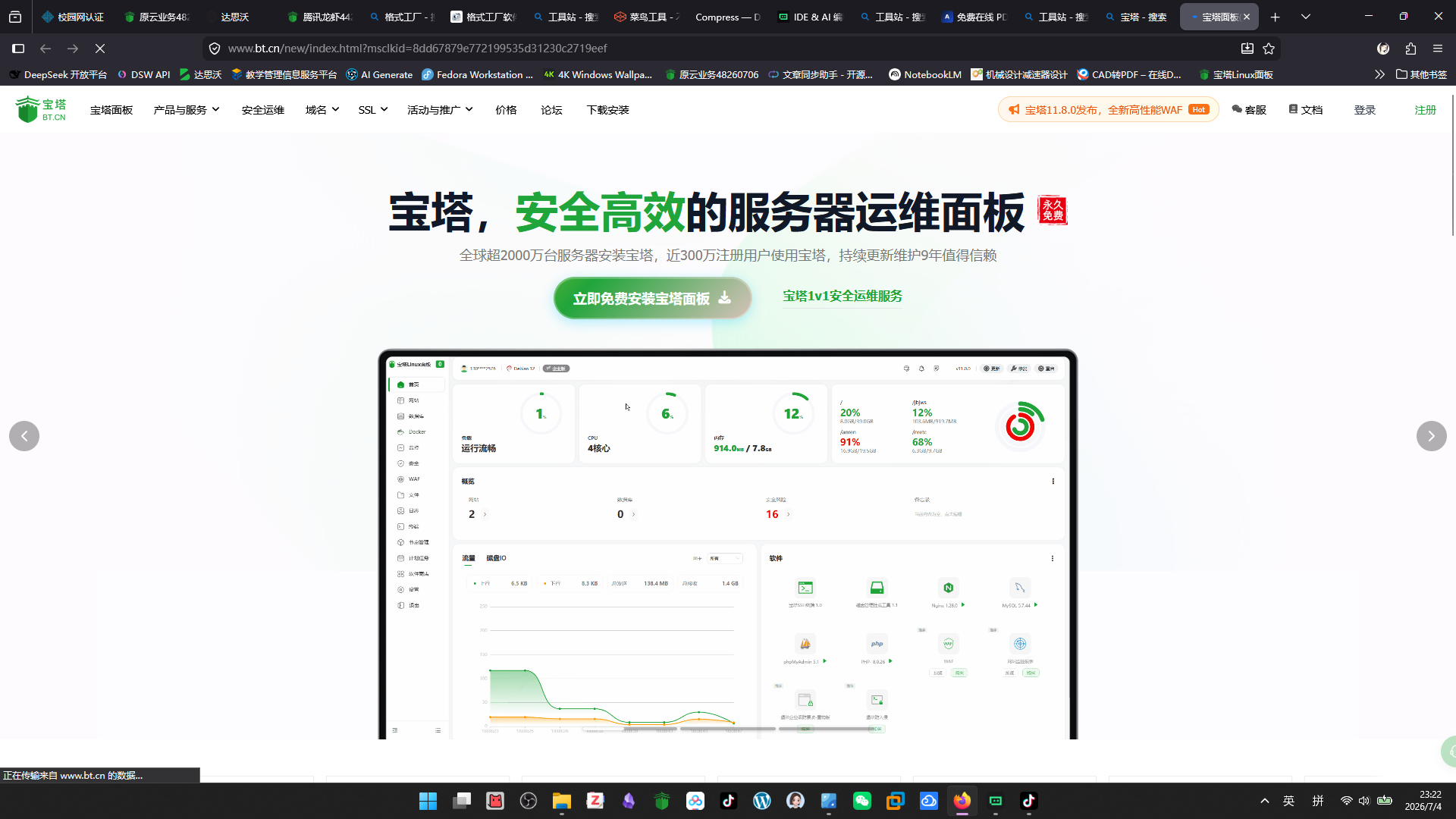Open the Obsidian icon in the taskbar

tap(629, 801)
